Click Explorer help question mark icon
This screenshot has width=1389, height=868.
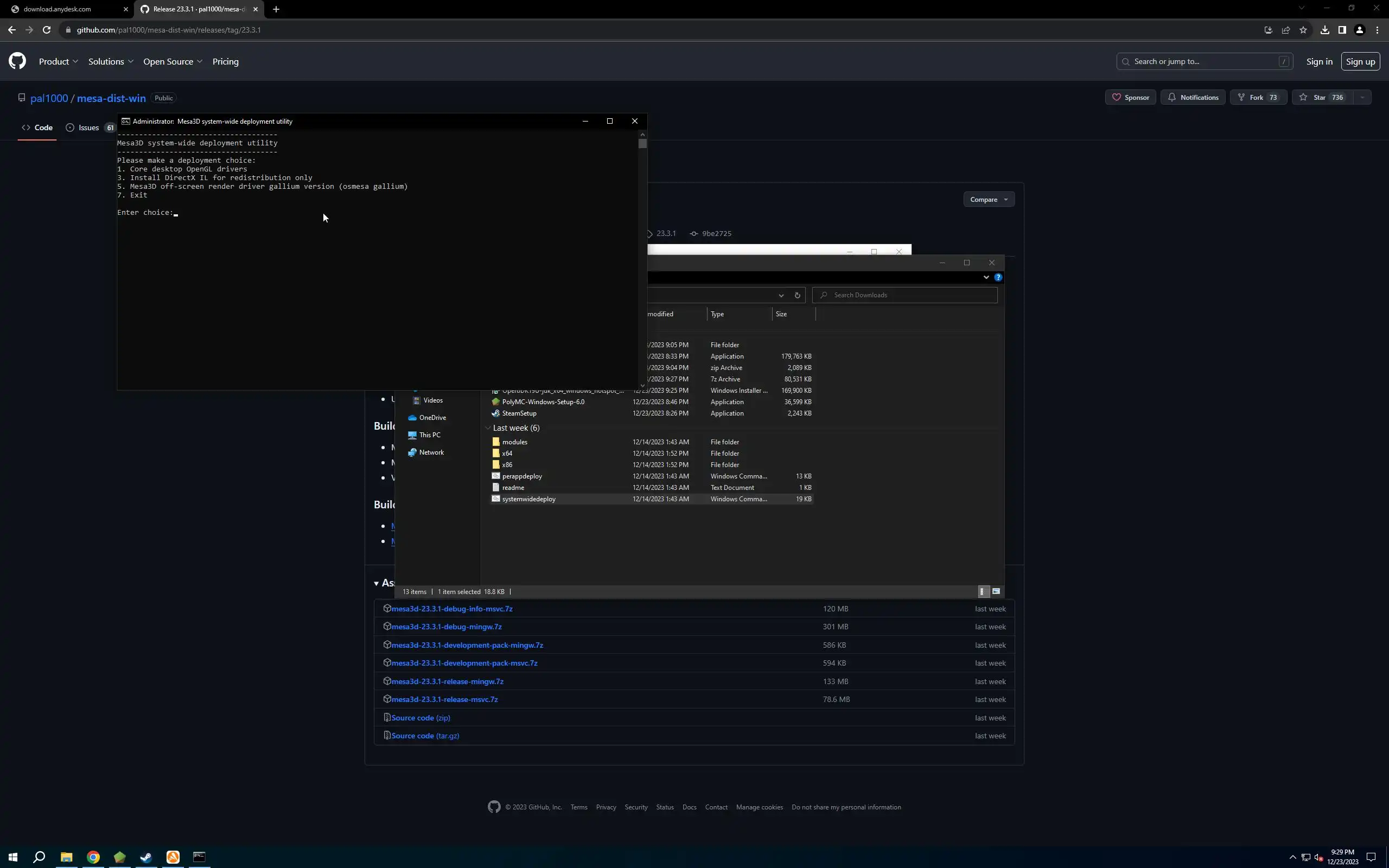click(x=998, y=277)
